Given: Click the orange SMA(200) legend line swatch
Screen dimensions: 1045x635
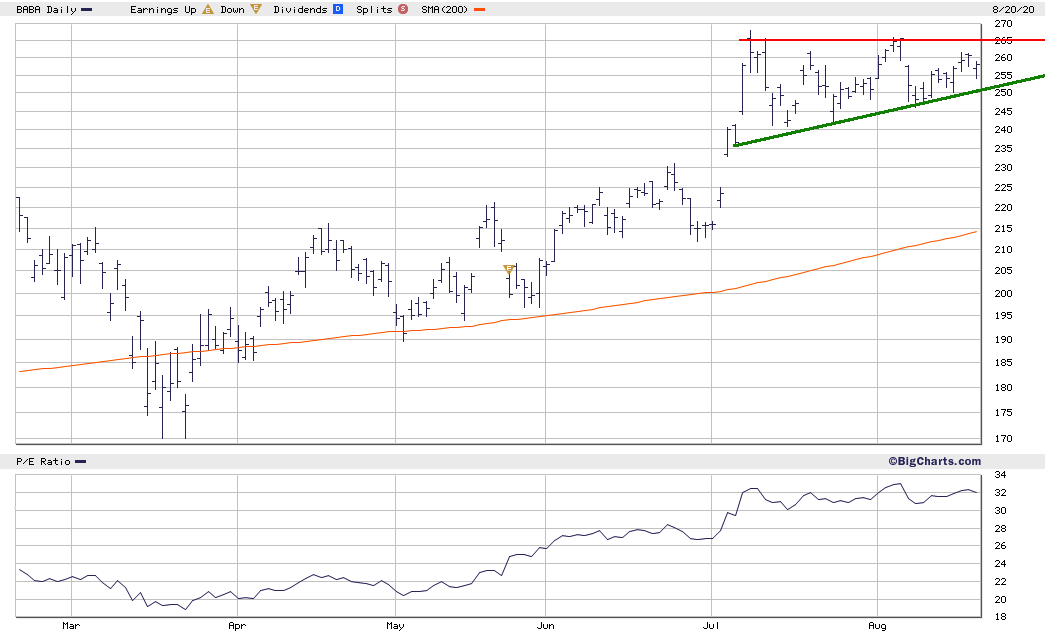Looking at the screenshot, I should (x=479, y=10).
